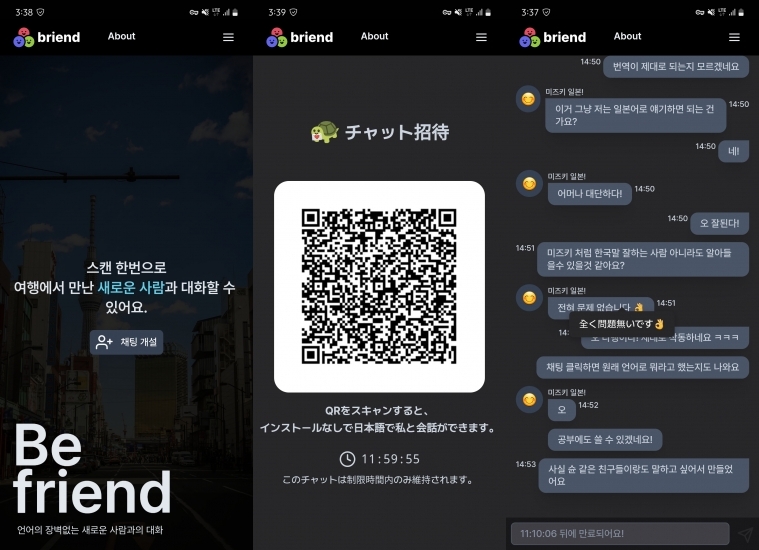The image size is (759, 550).
Task: Tap the message starting 사실 슌 같은 친구들이랑도
Action: click(643, 475)
